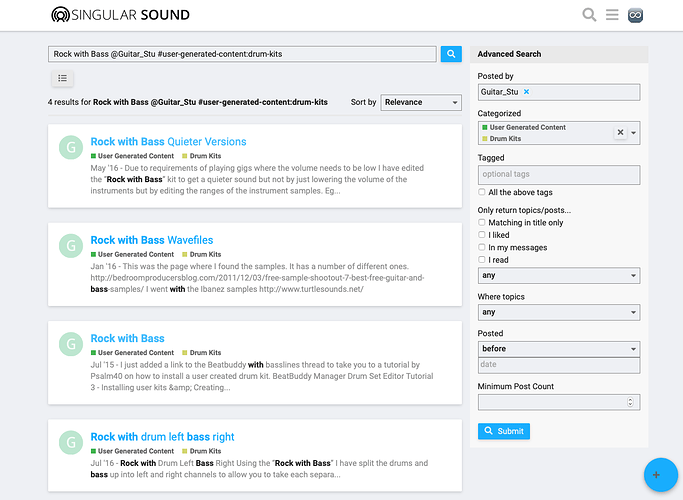Open Rock with Bass Quieter Versions topic
The width and height of the screenshot is (683, 500).
click(x=168, y=142)
